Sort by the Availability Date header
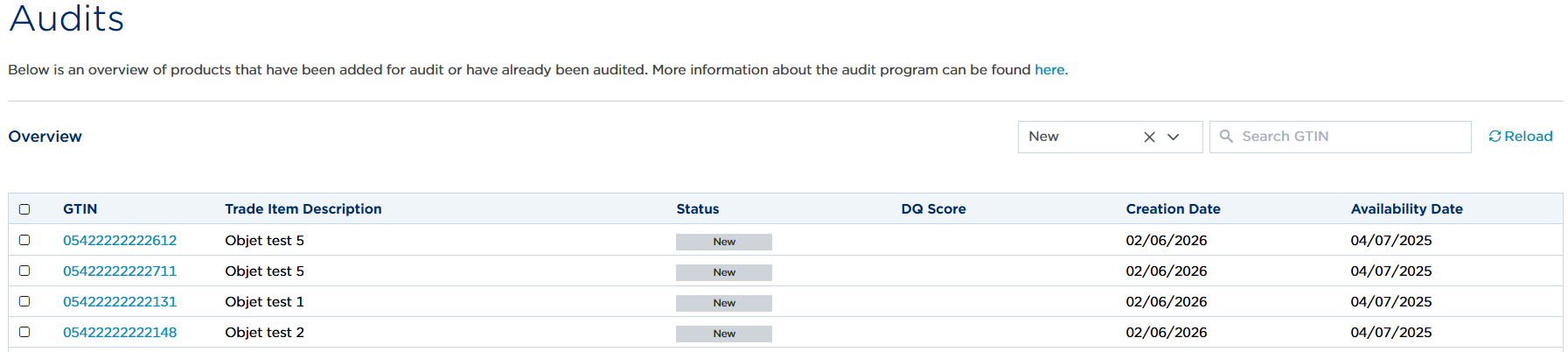Image resolution: width=1568 pixels, height=352 pixels. click(x=1407, y=209)
